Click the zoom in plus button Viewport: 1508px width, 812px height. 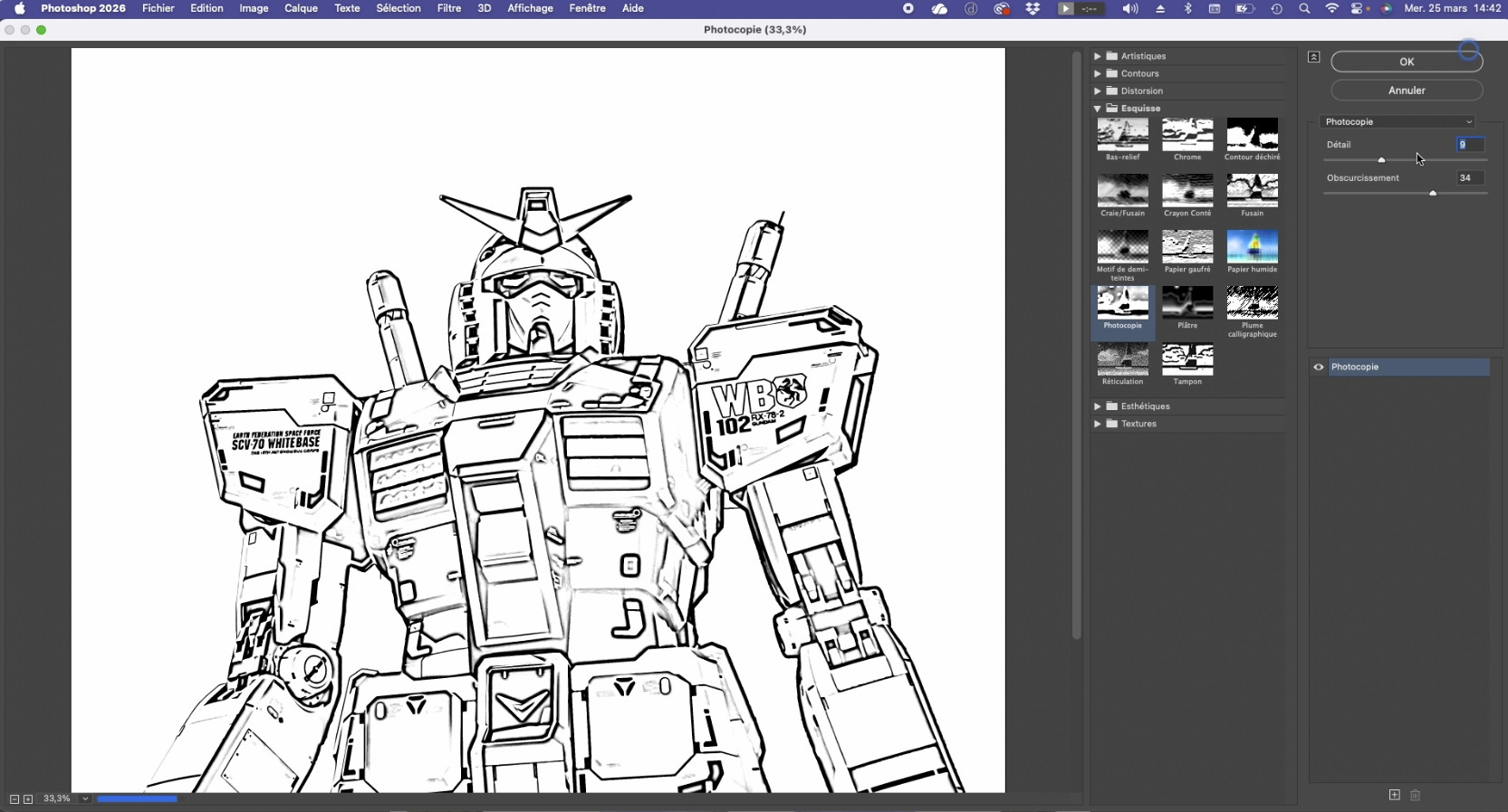click(28, 799)
